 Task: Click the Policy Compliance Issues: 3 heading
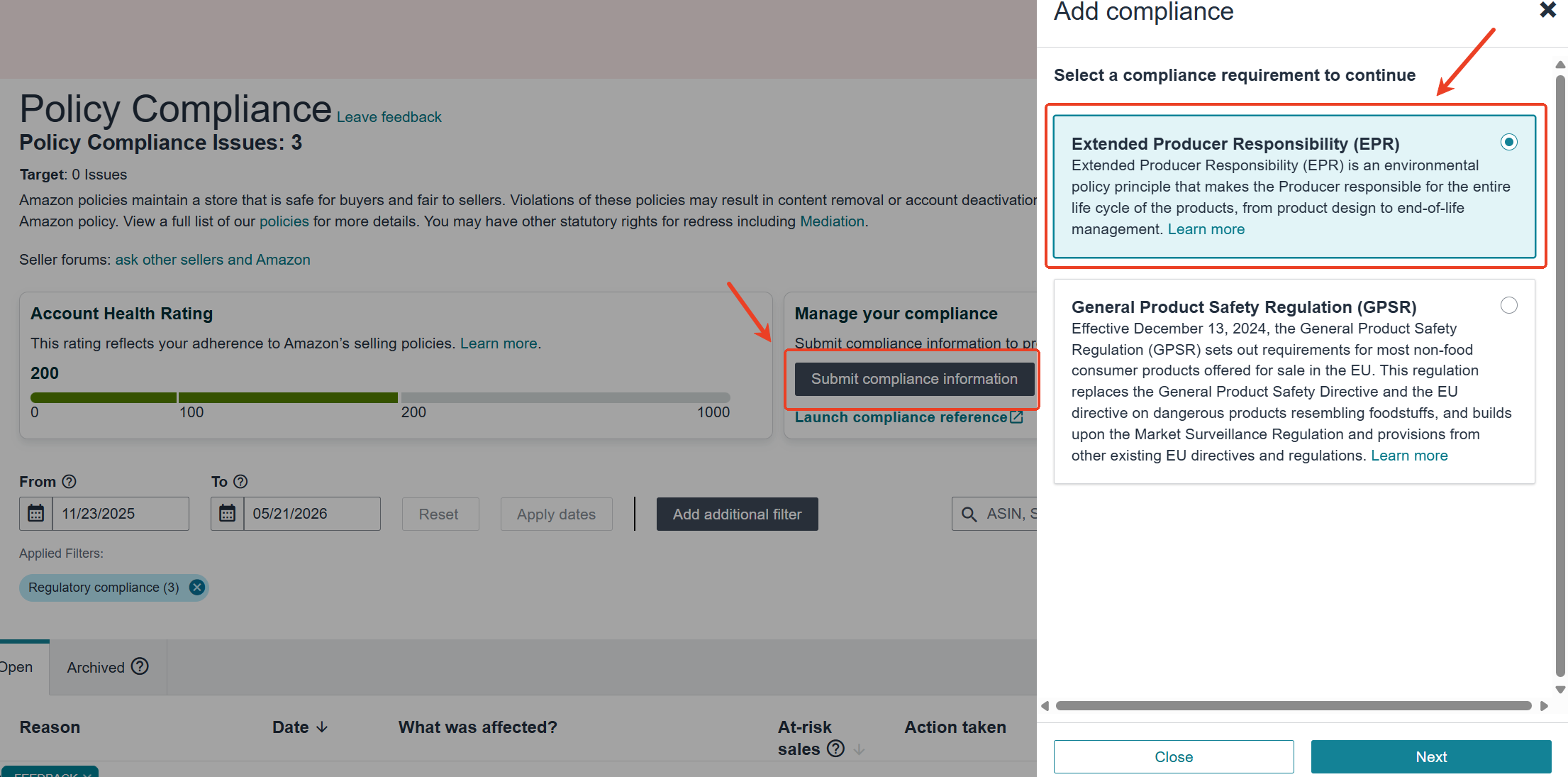point(160,143)
